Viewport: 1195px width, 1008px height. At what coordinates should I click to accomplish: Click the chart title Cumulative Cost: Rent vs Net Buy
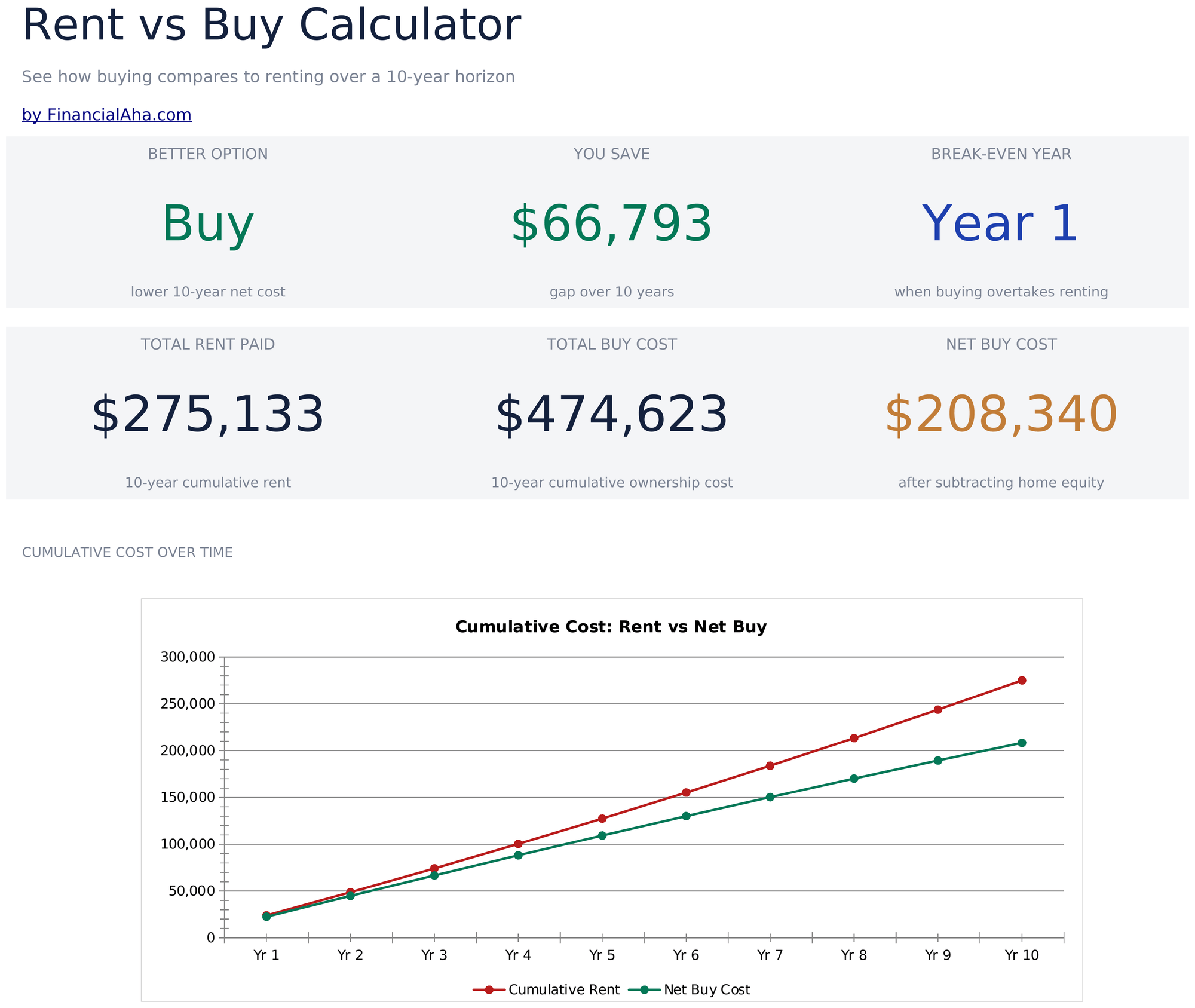[611, 627]
